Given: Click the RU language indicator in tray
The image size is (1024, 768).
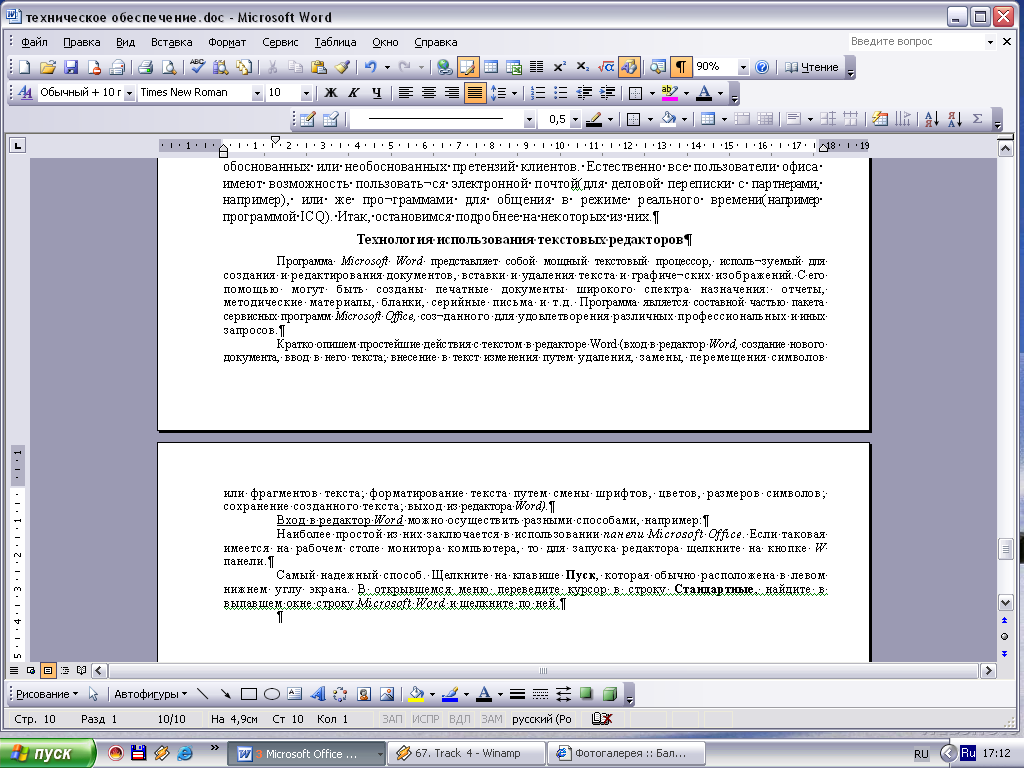Looking at the screenshot, I should point(921,754).
